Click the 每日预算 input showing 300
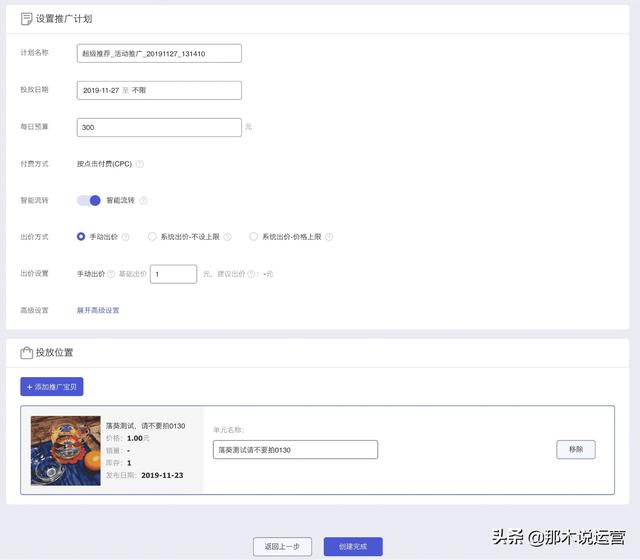The image size is (640, 560). point(159,127)
